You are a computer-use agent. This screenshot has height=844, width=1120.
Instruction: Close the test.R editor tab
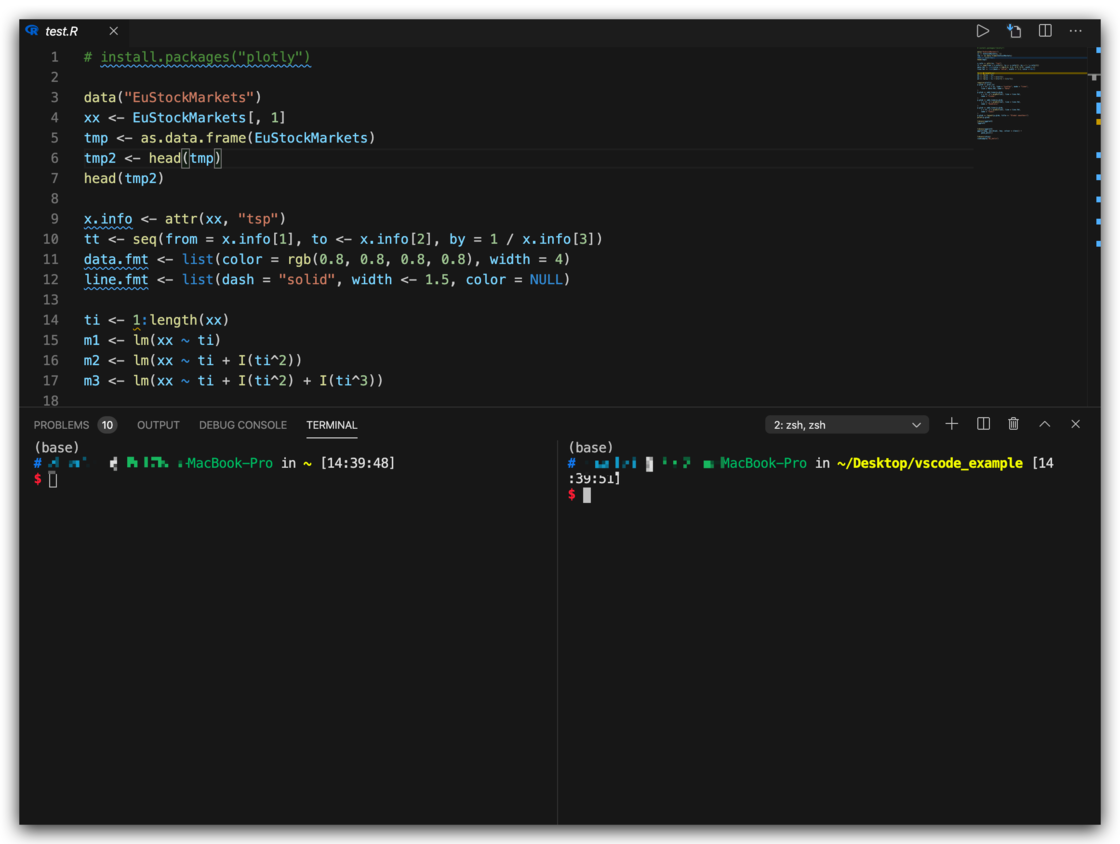(113, 31)
